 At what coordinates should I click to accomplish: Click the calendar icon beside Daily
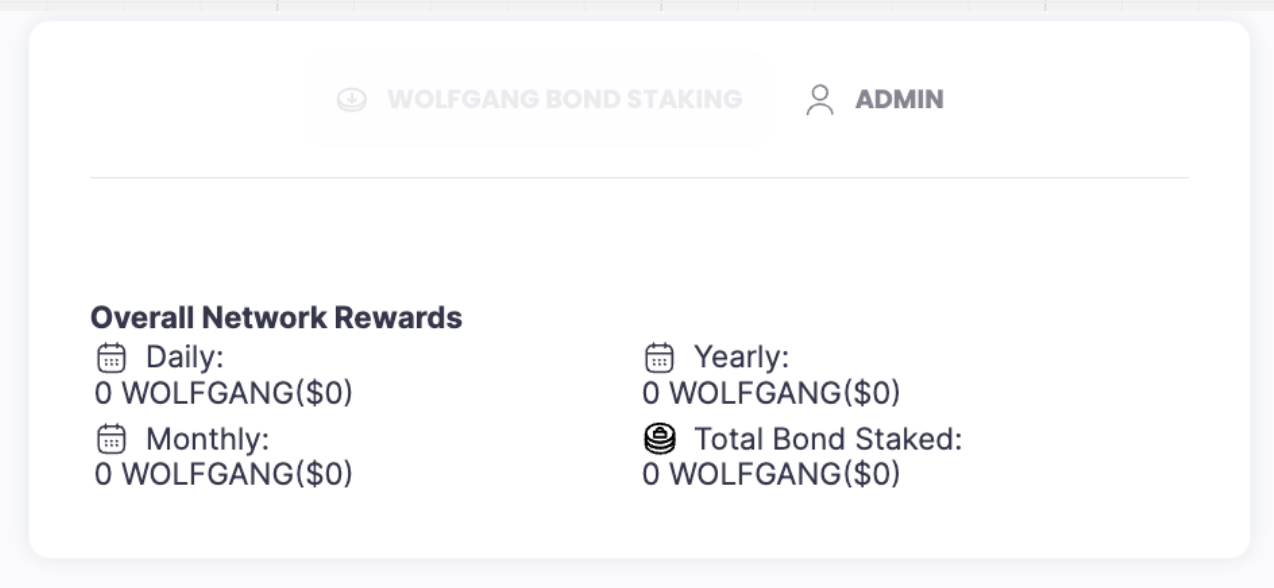111,357
